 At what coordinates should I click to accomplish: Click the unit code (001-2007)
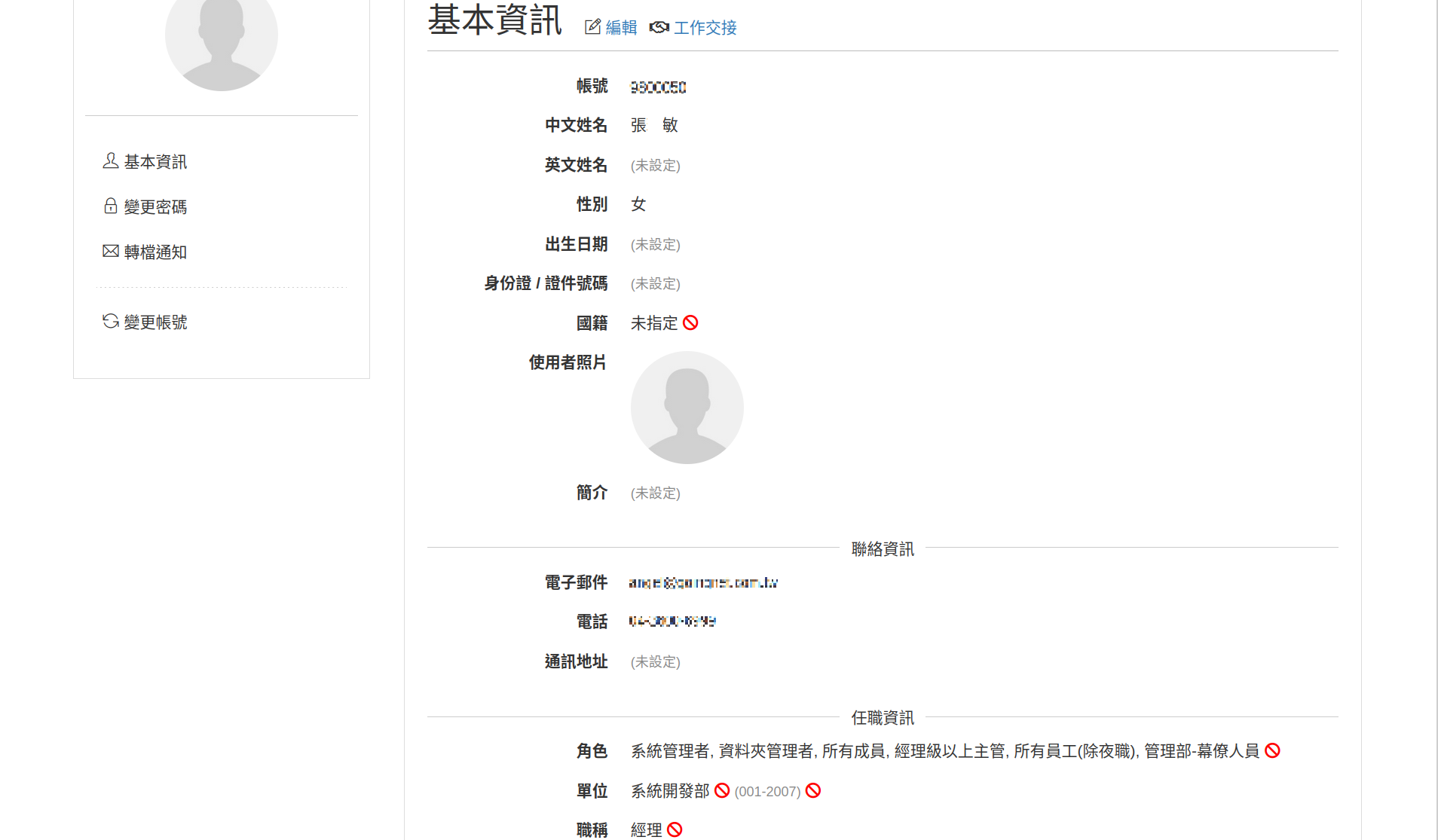(x=767, y=792)
